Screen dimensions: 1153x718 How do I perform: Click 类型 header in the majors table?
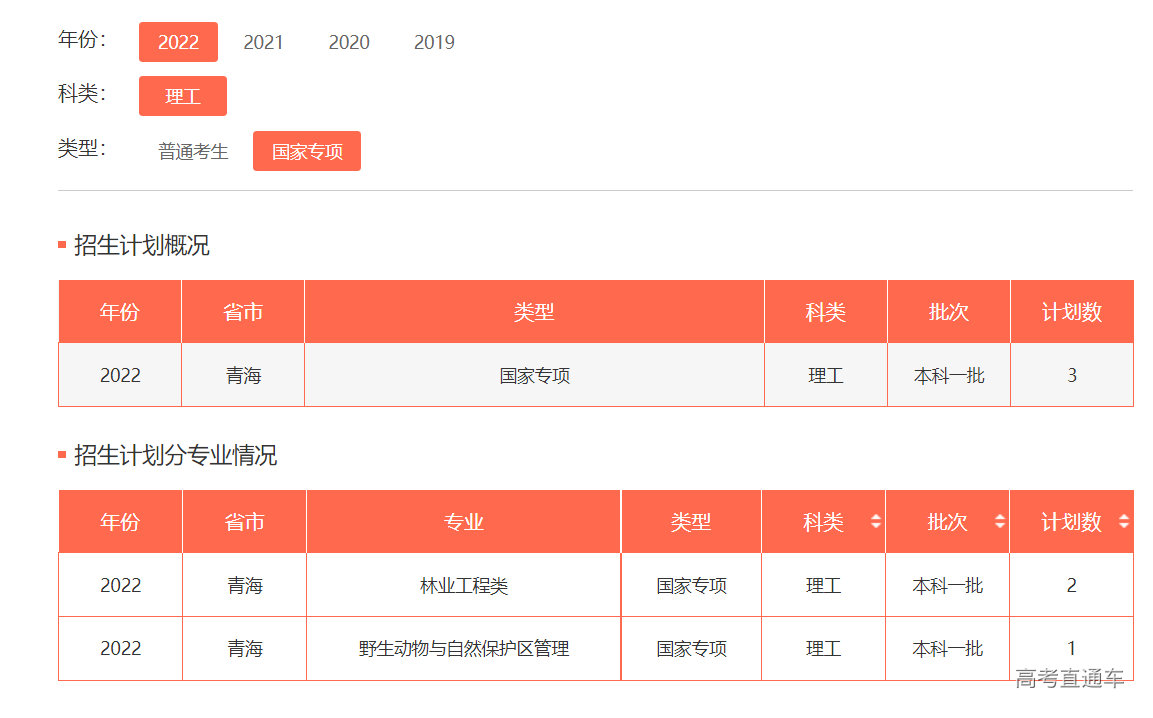690,522
